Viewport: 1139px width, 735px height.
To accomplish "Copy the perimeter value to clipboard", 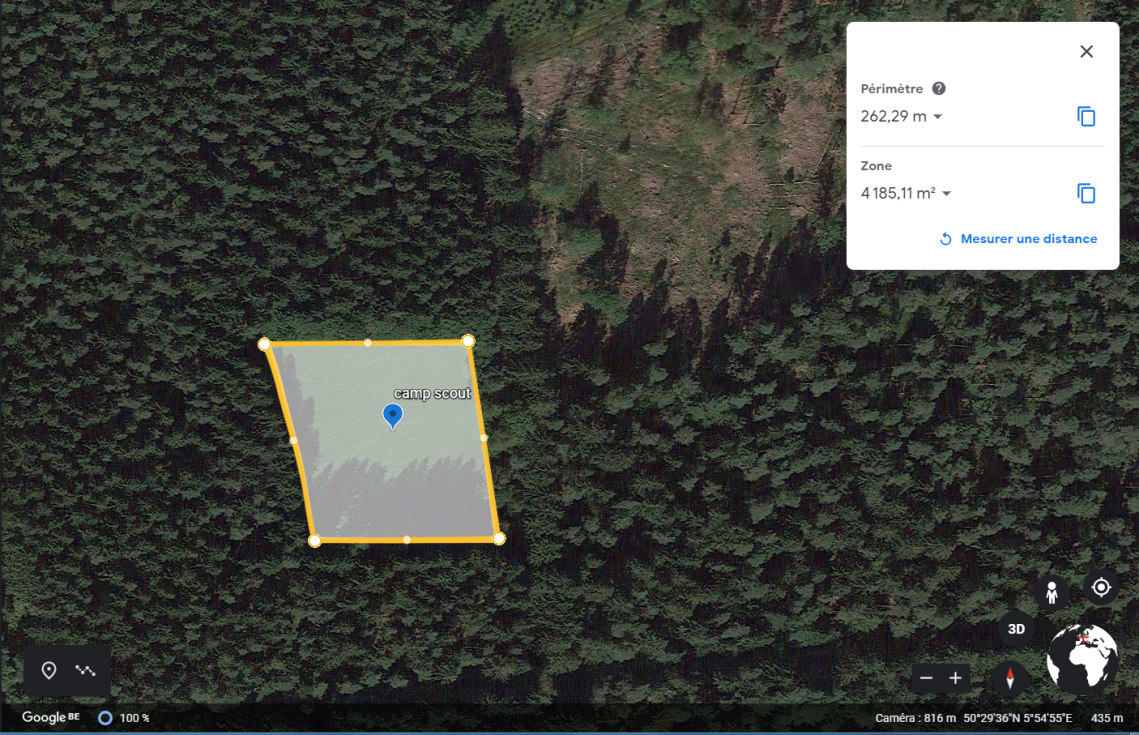I will pyautogui.click(x=1086, y=117).
